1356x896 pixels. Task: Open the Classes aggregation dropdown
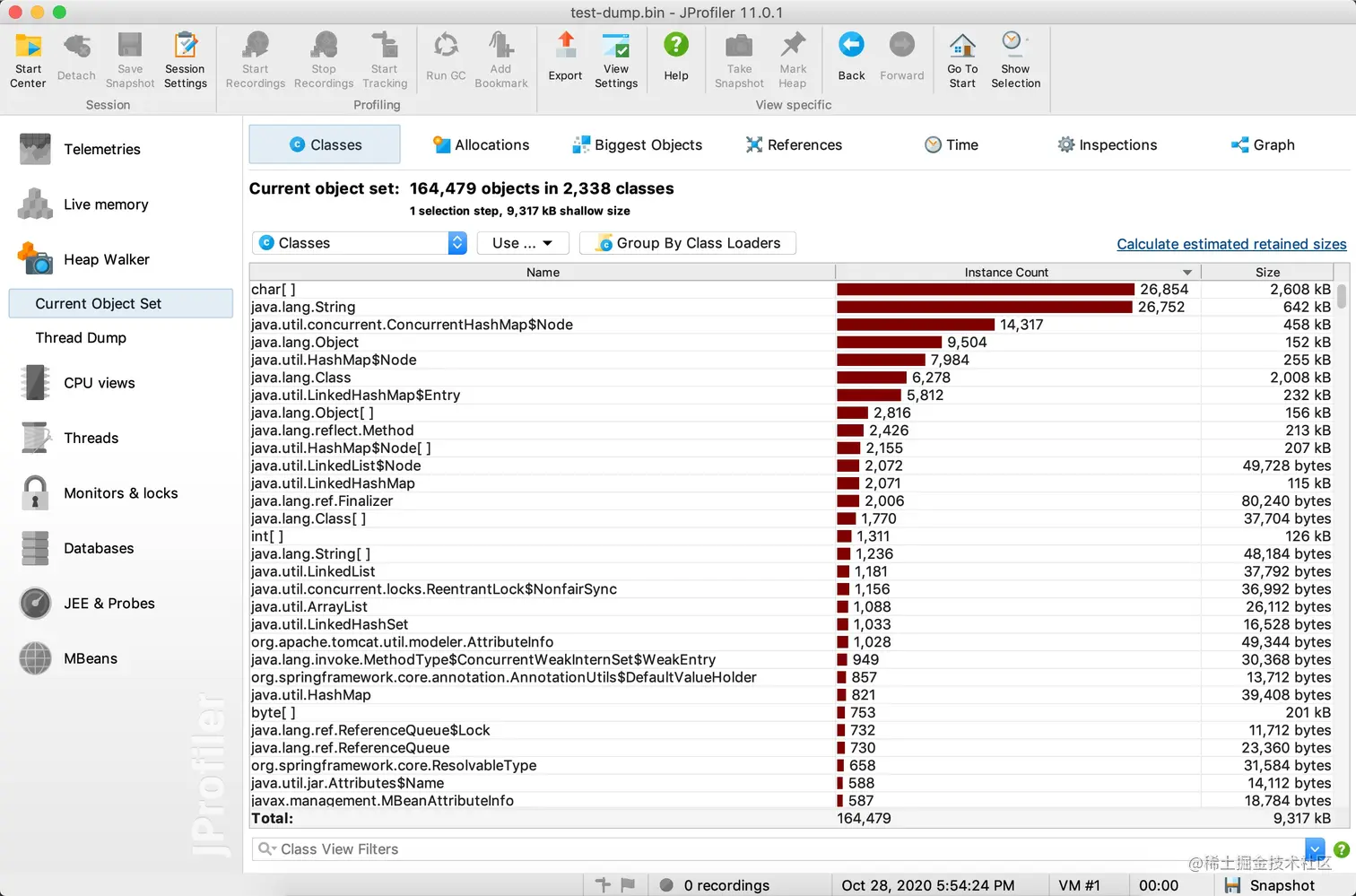point(360,243)
